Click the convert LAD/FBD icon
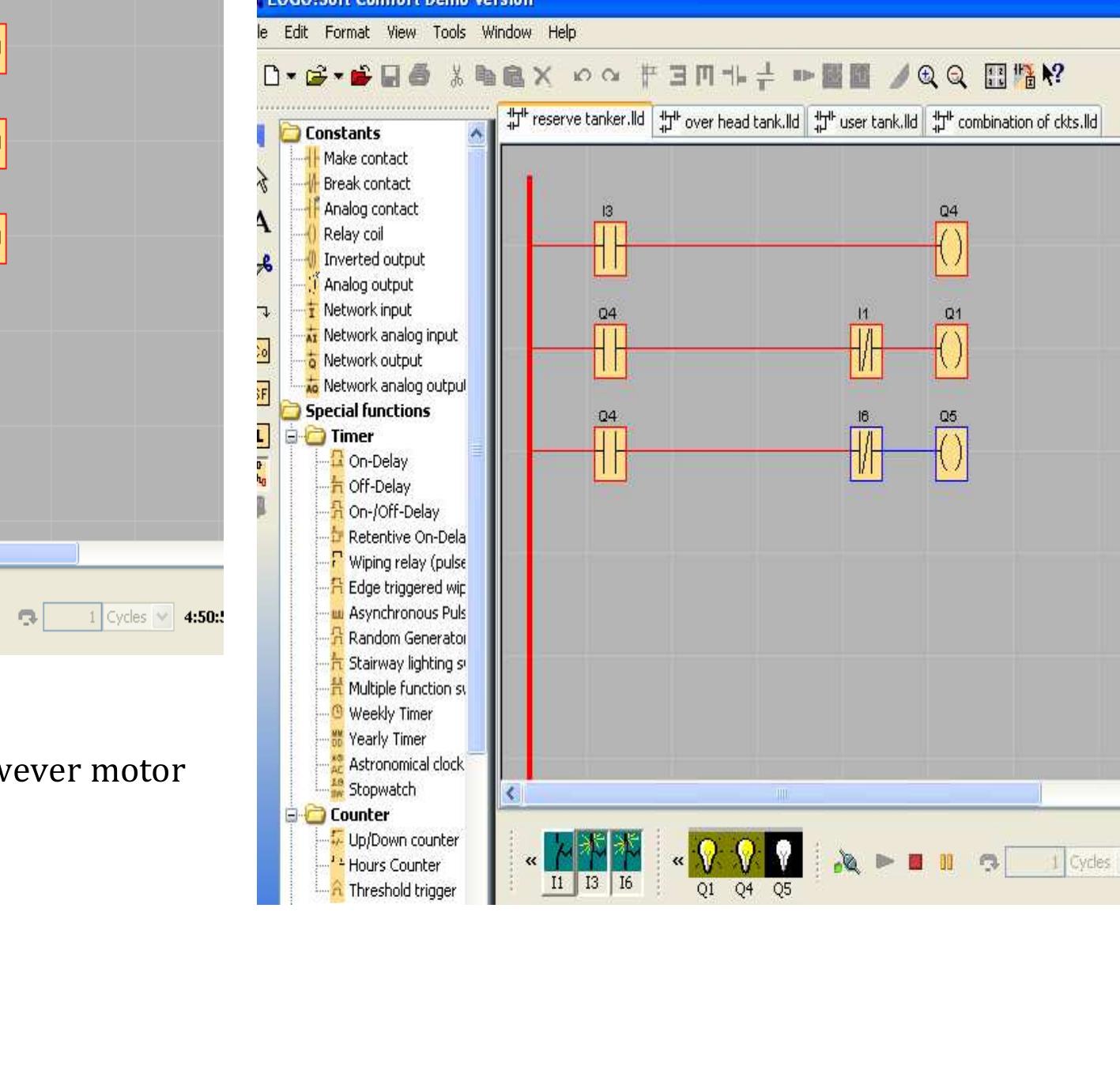 coord(1024,75)
